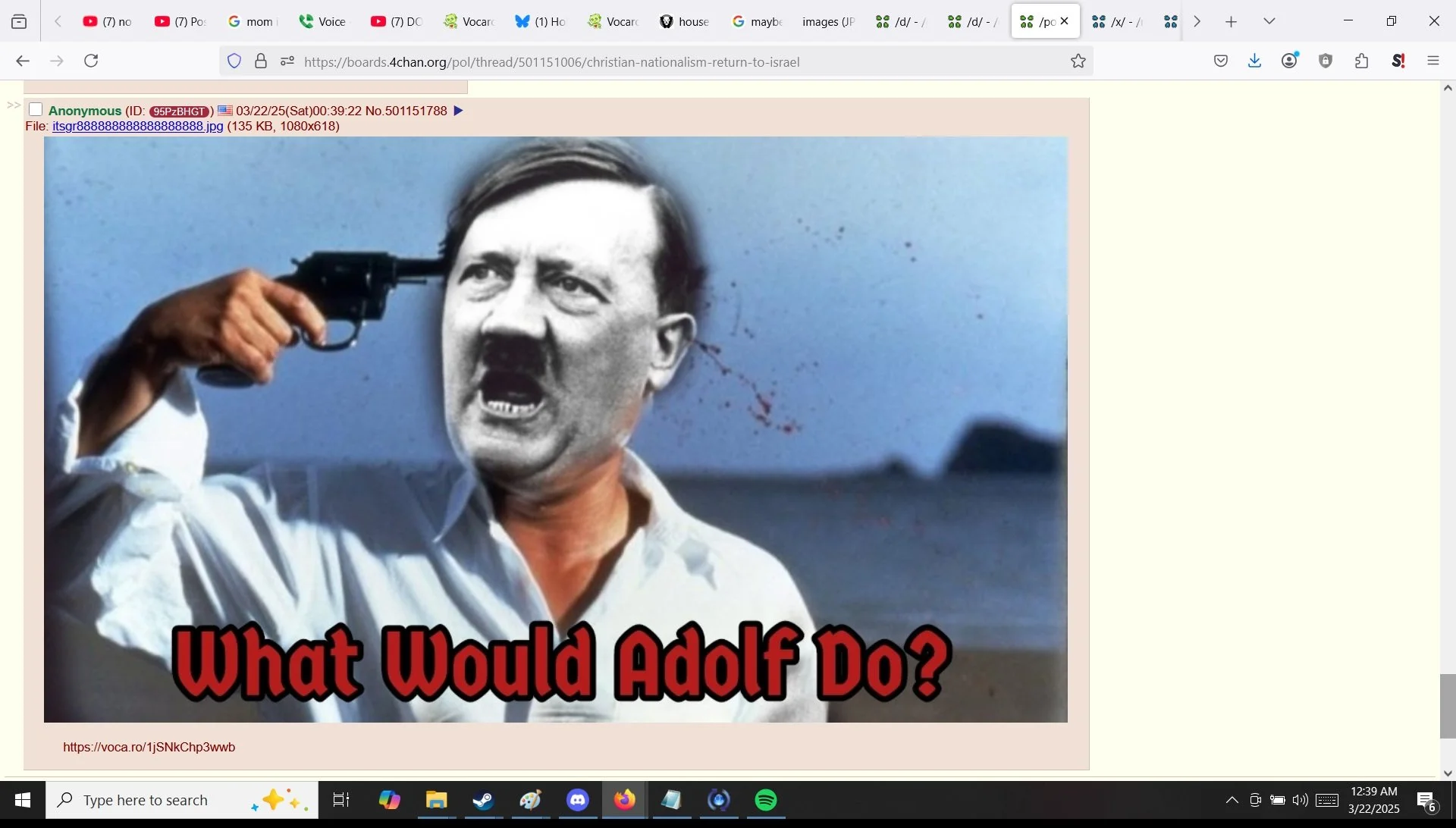Open the post menu arrow after No.501151788
1456x828 pixels.
click(x=458, y=111)
